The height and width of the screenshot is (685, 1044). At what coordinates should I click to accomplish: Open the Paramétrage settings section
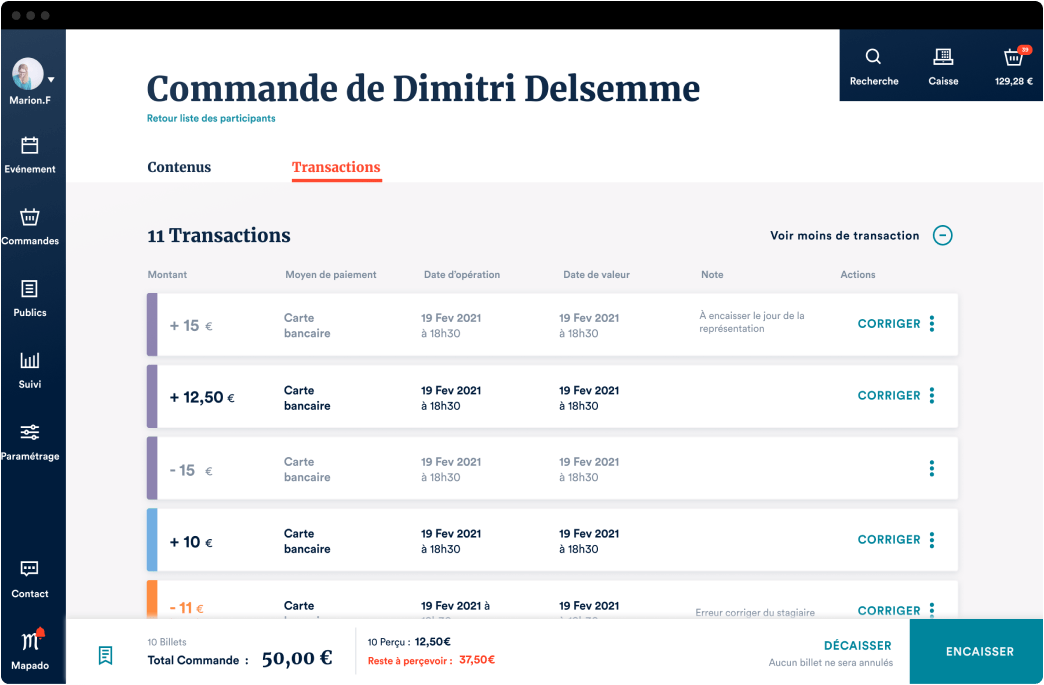click(31, 440)
